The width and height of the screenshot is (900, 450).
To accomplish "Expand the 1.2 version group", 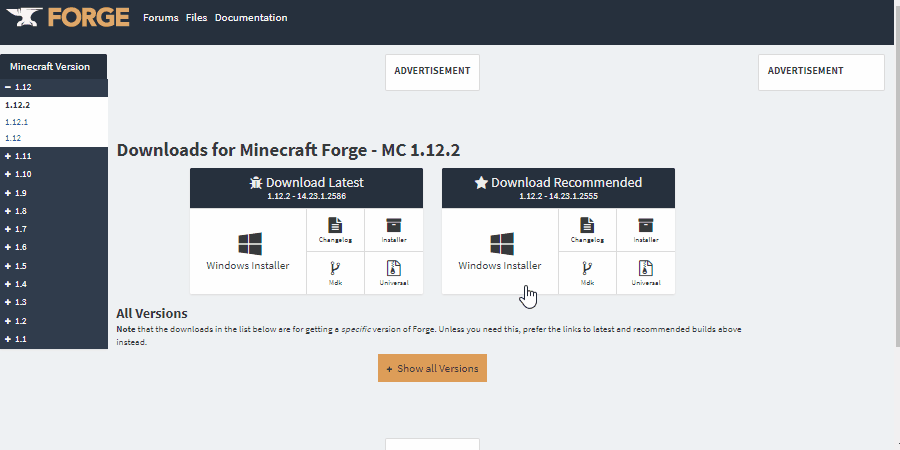I will 54,321.
